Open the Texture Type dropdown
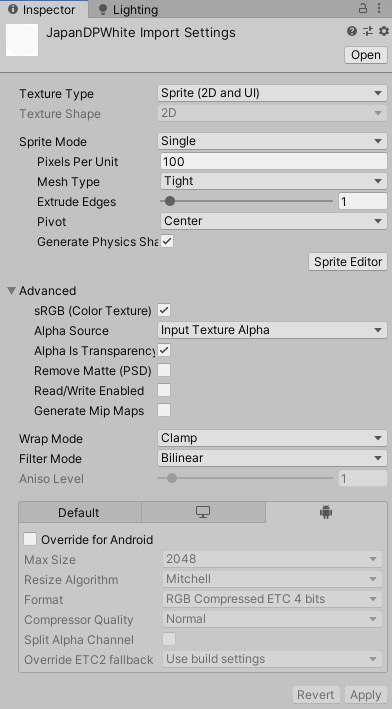This screenshot has width=392, height=709. pyautogui.click(x=272, y=94)
